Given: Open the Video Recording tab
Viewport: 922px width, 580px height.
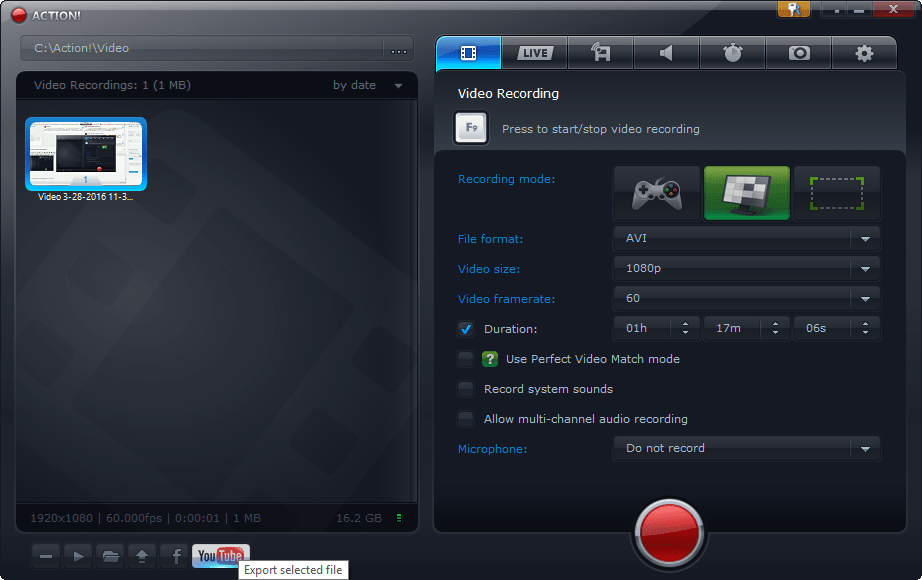Looking at the screenshot, I should tap(469, 53).
